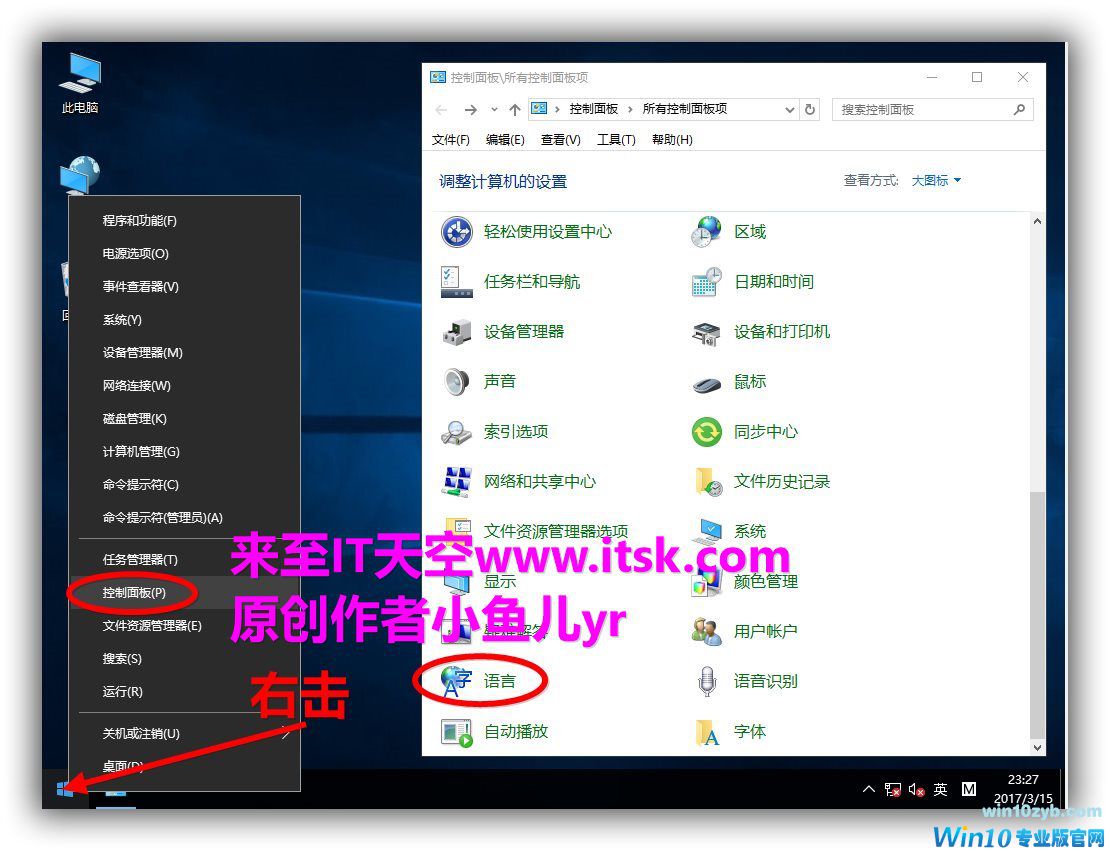
Task: Select 控制面板(P) in context menu
Action: (x=184, y=593)
